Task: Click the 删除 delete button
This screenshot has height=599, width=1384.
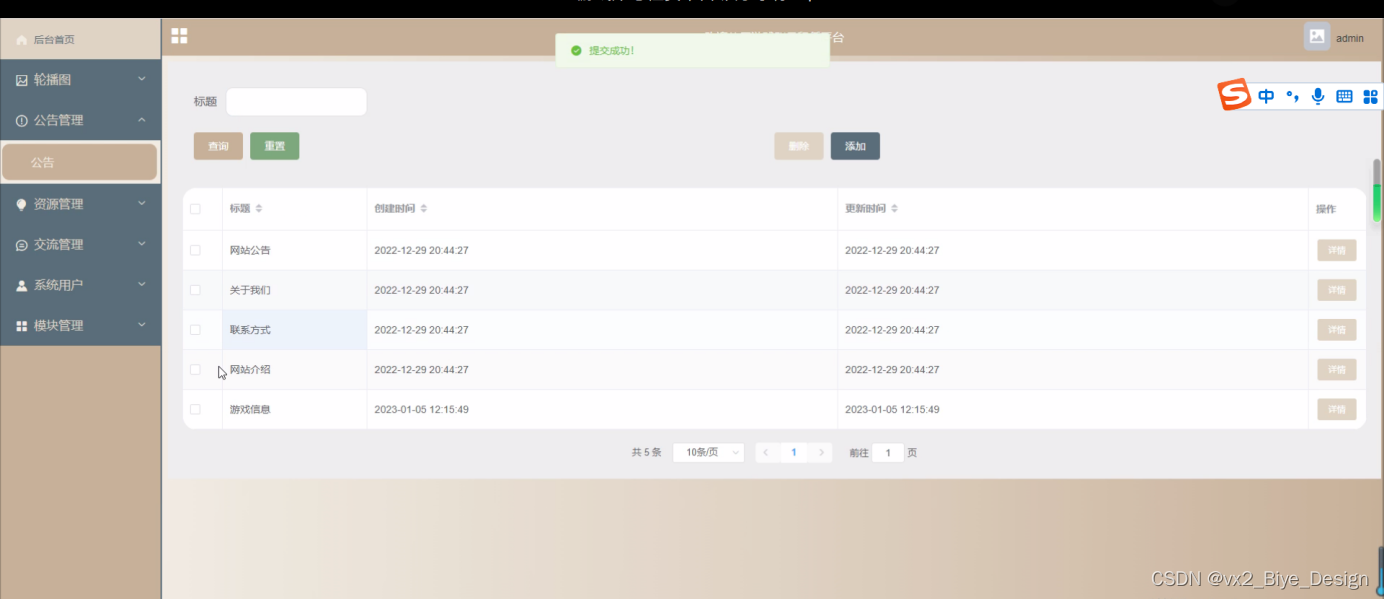Action: point(798,146)
